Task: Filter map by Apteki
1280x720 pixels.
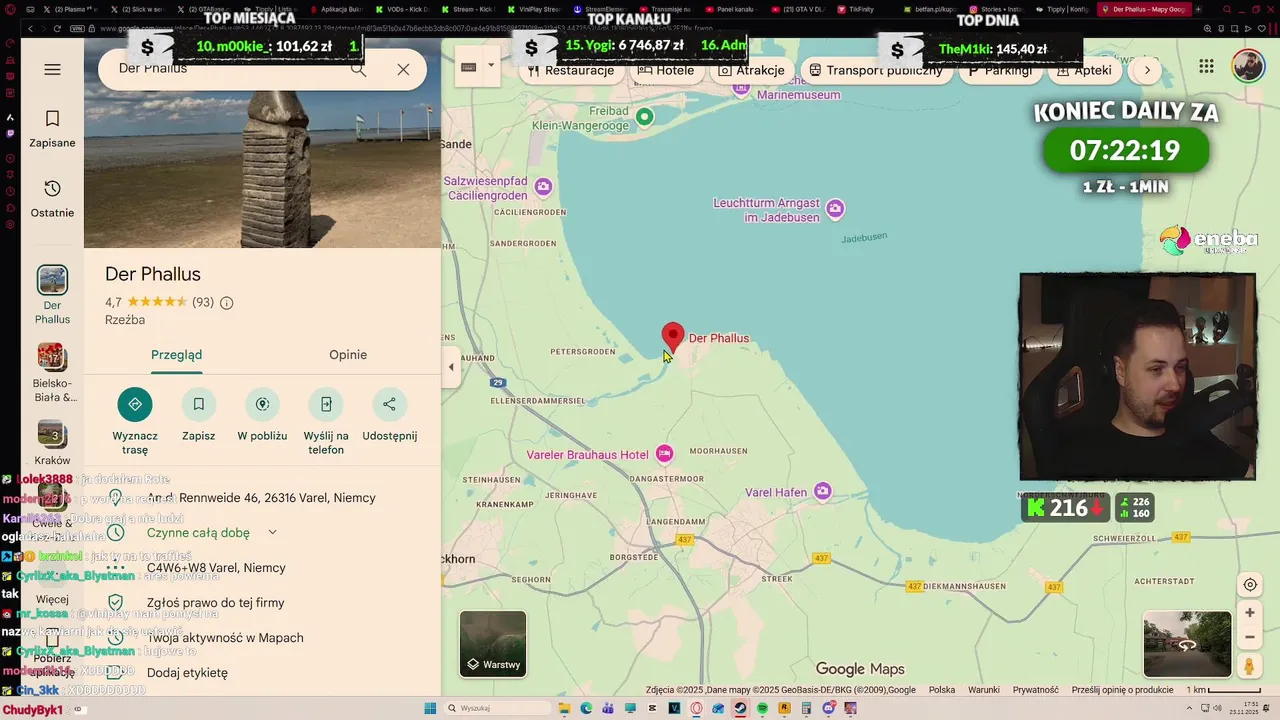Action: tap(1084, 70)
